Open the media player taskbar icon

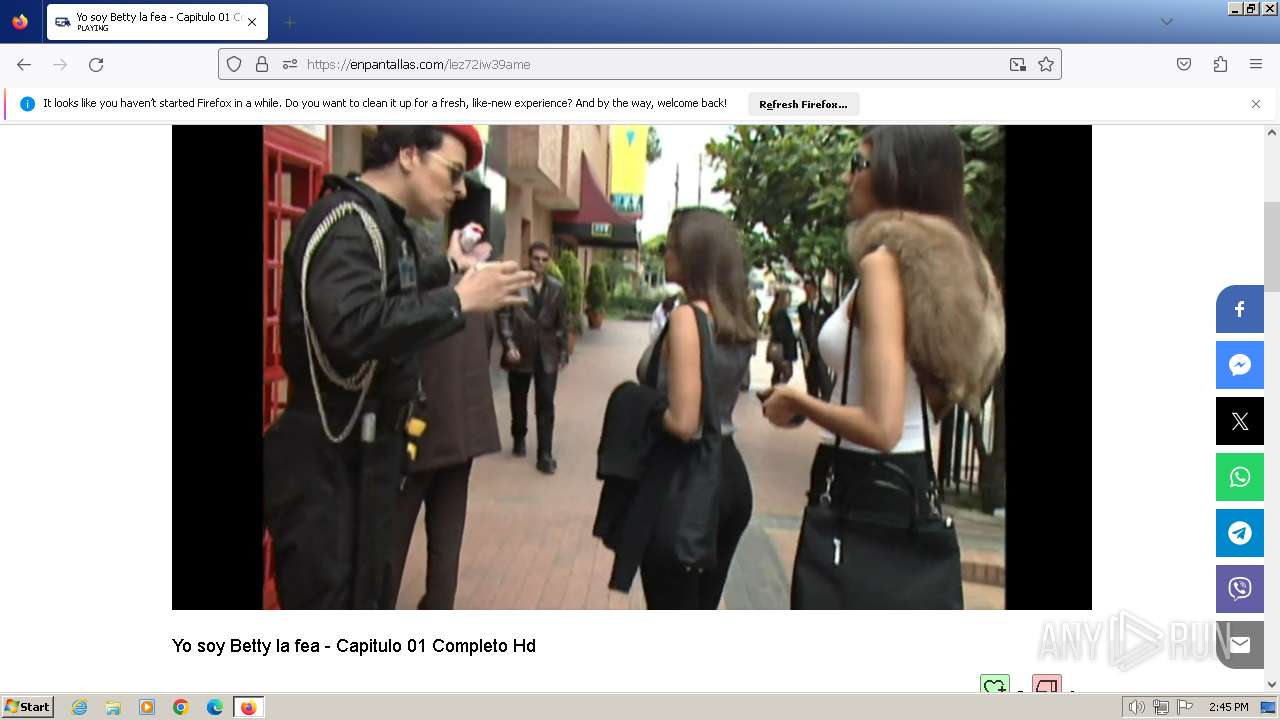[147, 707]
